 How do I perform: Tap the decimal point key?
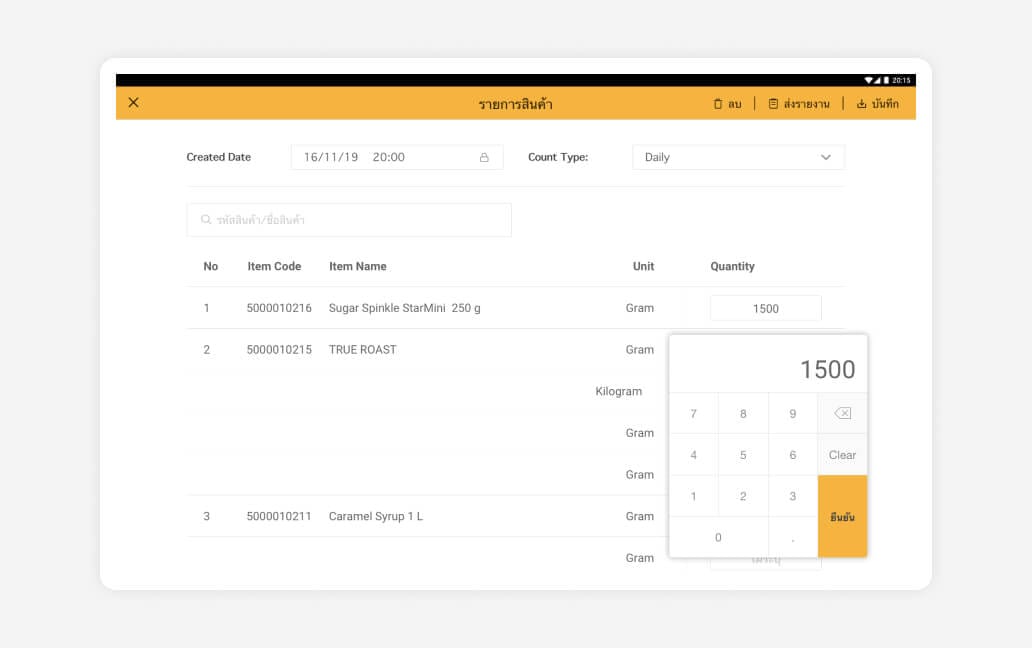(x=793, y=538)
